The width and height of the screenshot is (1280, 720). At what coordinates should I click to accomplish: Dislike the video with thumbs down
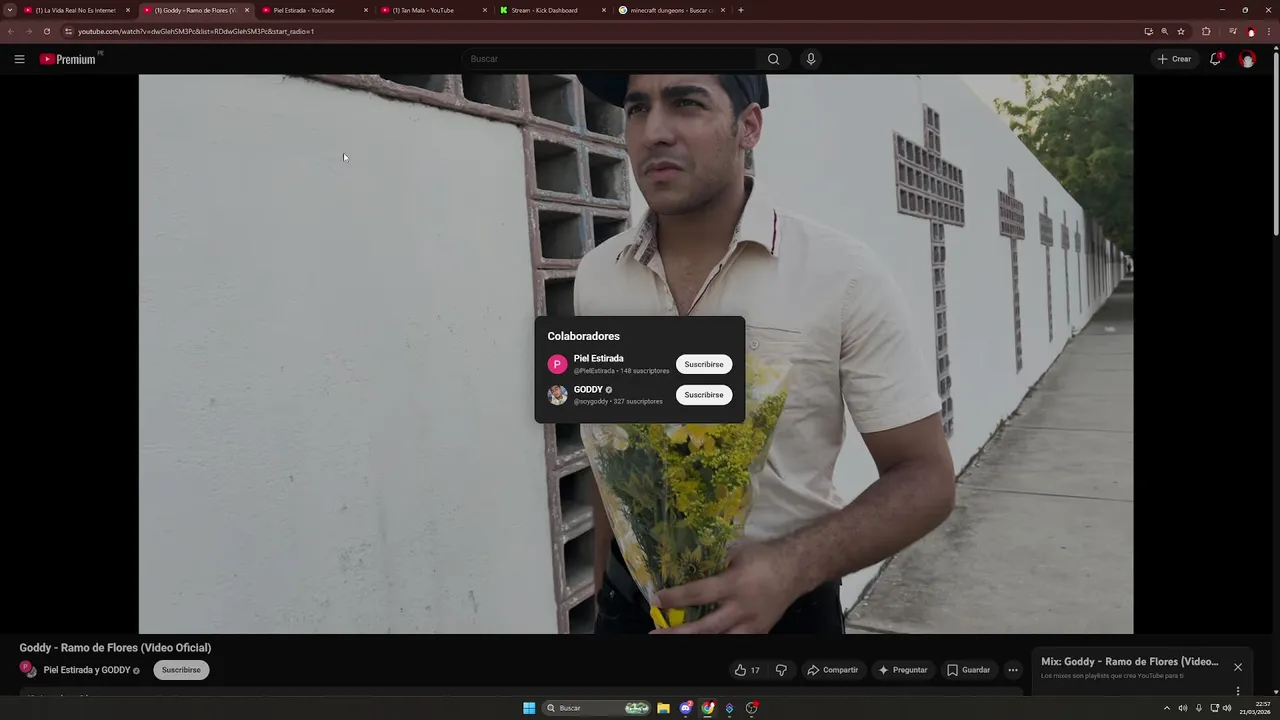(782, 670)
